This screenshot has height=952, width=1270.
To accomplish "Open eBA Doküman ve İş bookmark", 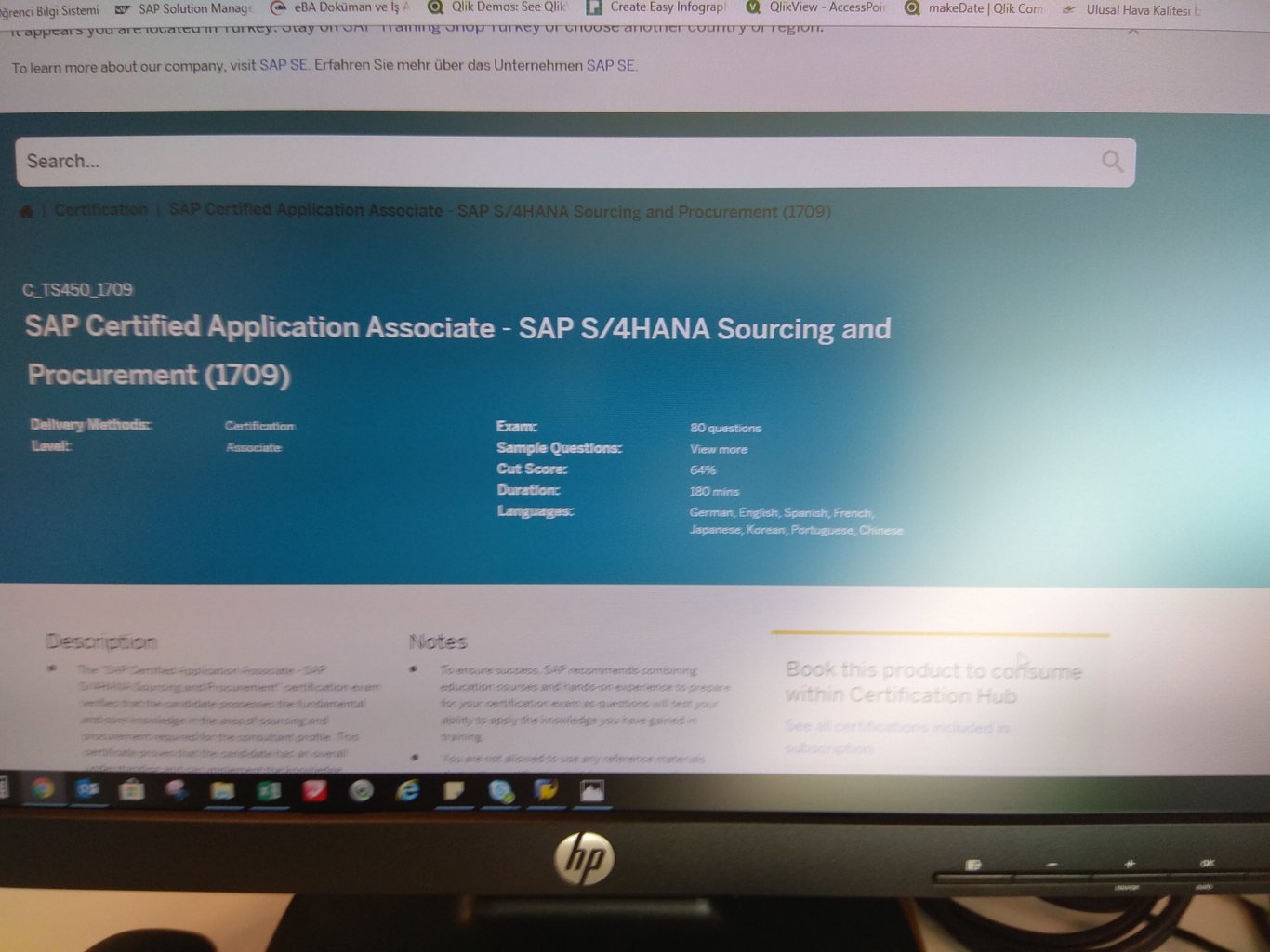I will point(339,7).
